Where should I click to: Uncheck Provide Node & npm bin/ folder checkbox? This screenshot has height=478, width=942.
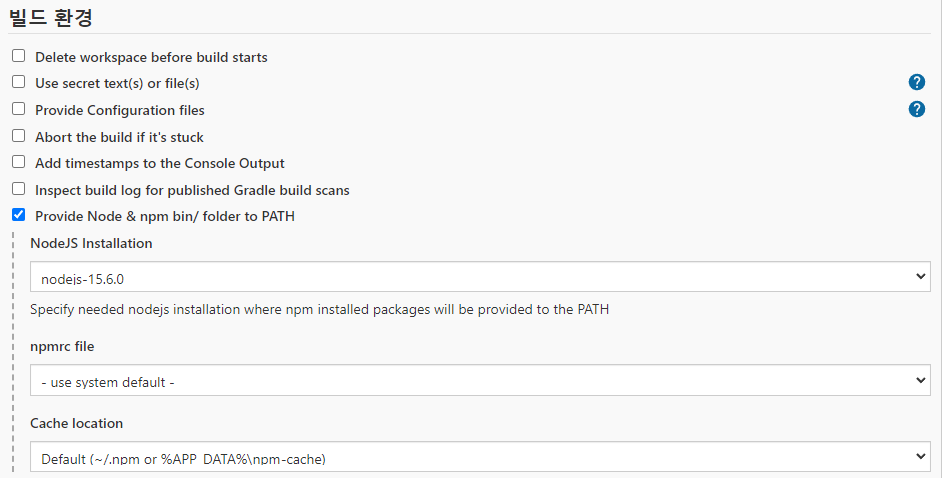coord(19,215)
